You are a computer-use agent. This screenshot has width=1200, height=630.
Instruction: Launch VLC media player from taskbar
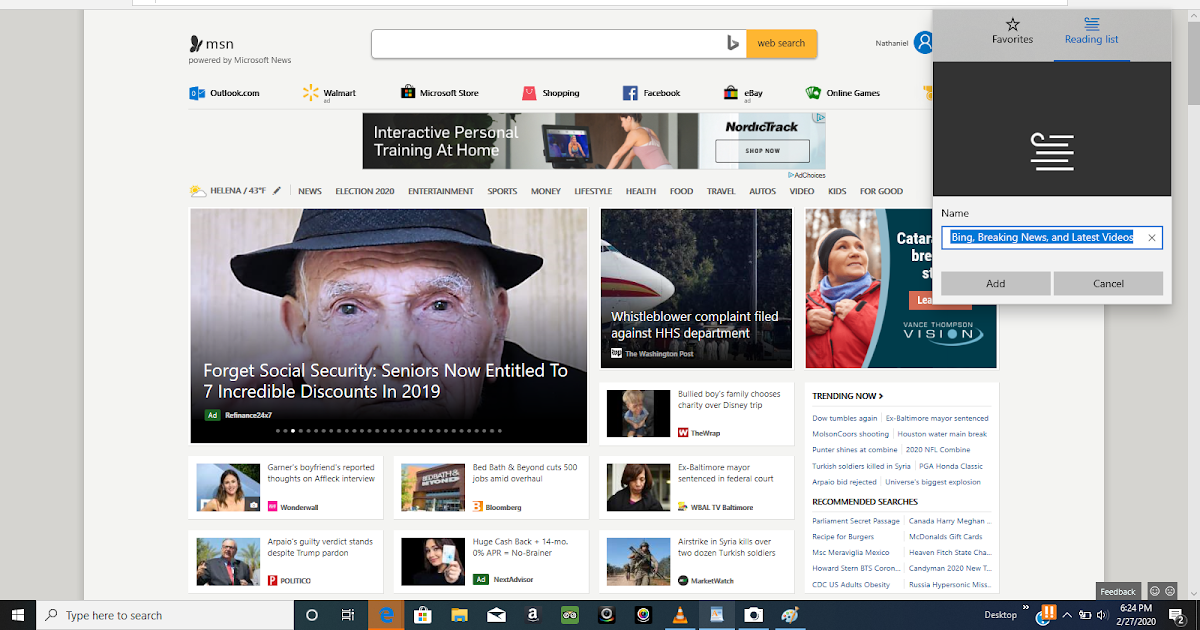pos(680,615)
